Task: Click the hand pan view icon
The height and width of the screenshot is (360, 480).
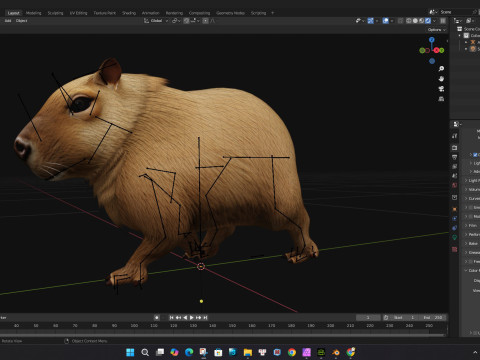Action: tap(441, 79)
